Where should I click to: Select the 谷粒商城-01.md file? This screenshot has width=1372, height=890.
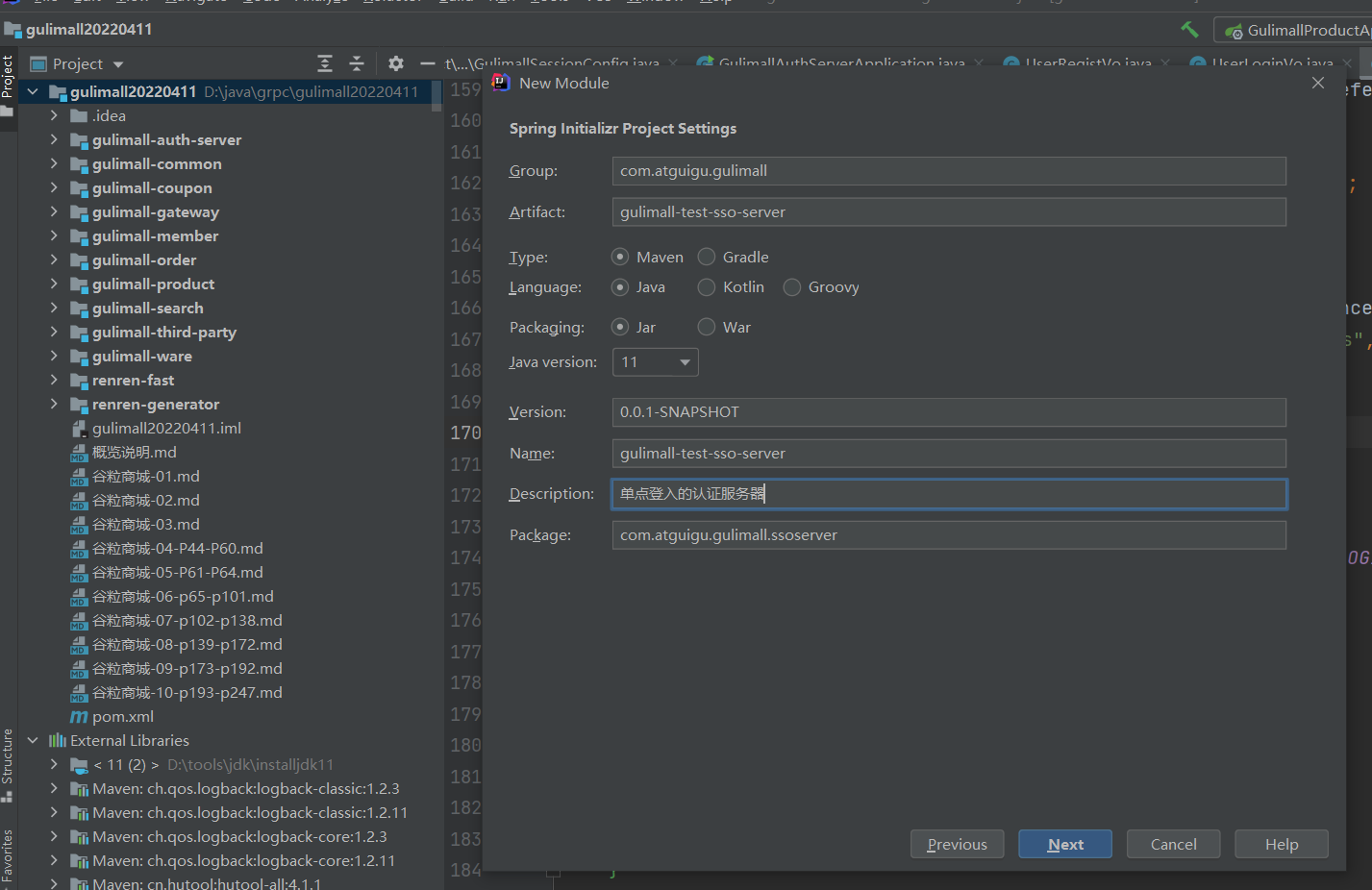pyautogui.click(x=145, y=477)
